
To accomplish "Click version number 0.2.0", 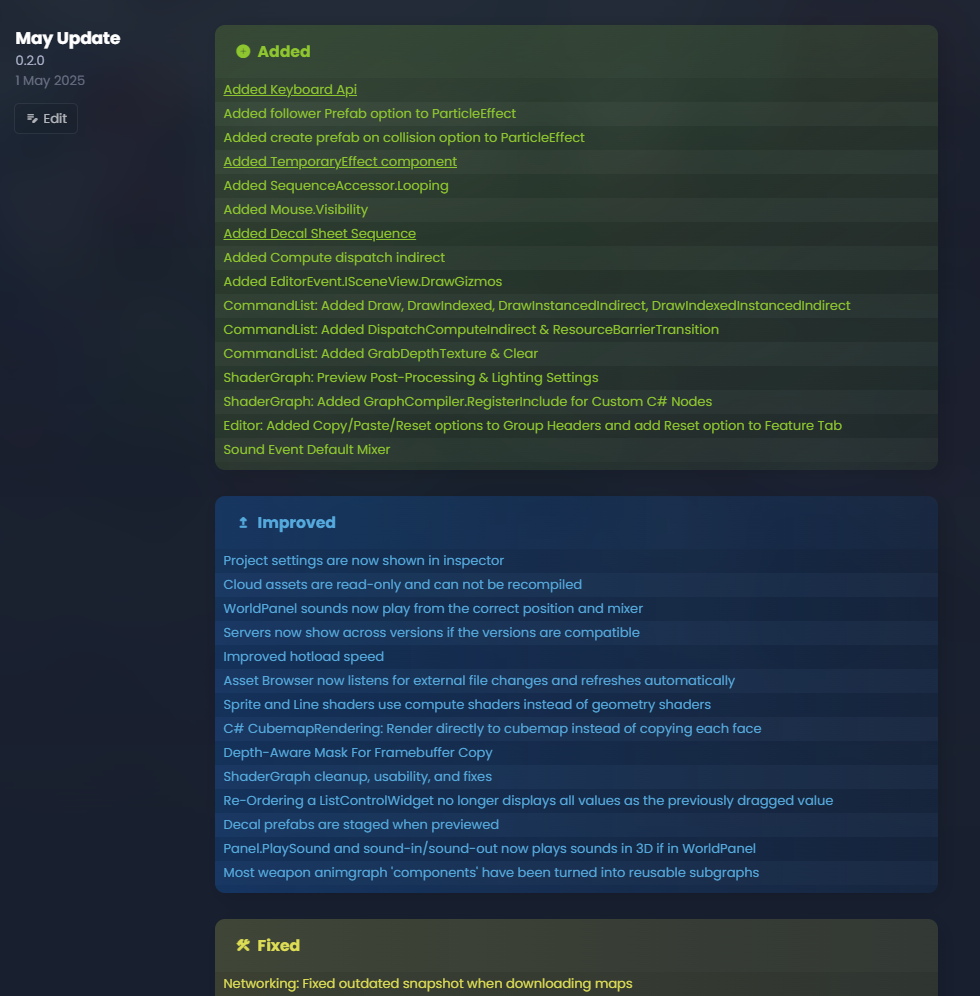I will click(30, 60).
